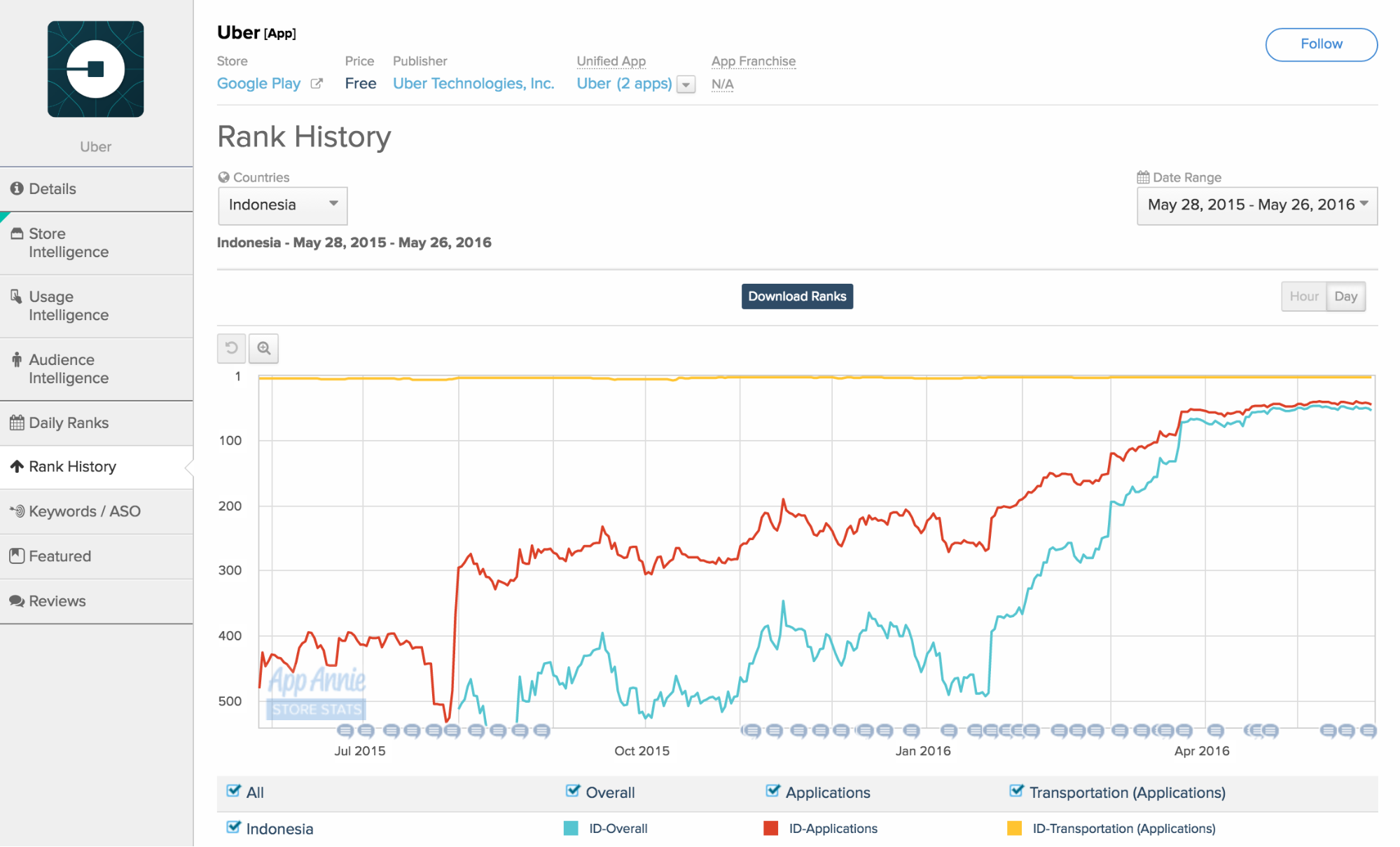Switch chart granularity to Day

[1345, 296]
